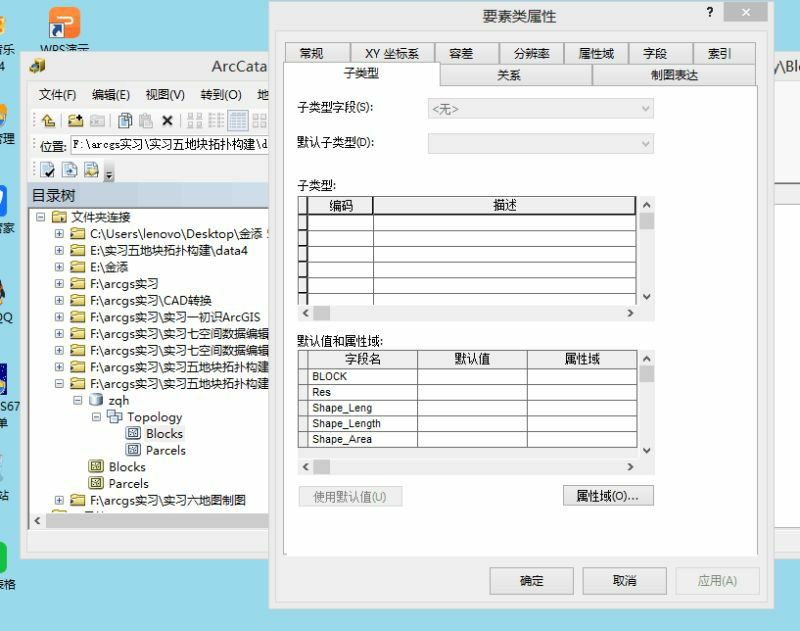Expand the E:\金添 folder node

[x=59, y=267]
